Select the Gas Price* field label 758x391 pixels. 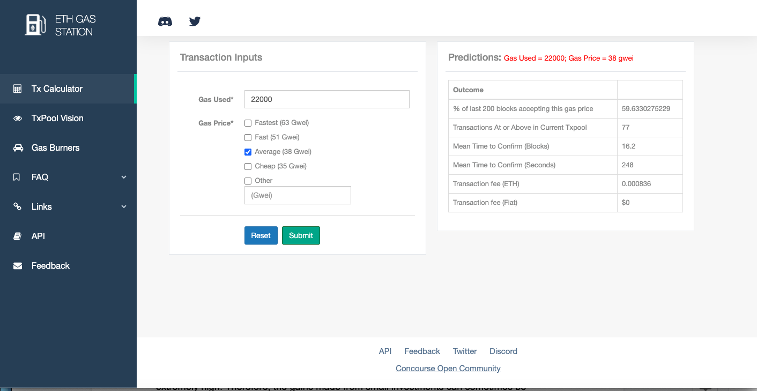pyautogui.click(x=216, y=123)
